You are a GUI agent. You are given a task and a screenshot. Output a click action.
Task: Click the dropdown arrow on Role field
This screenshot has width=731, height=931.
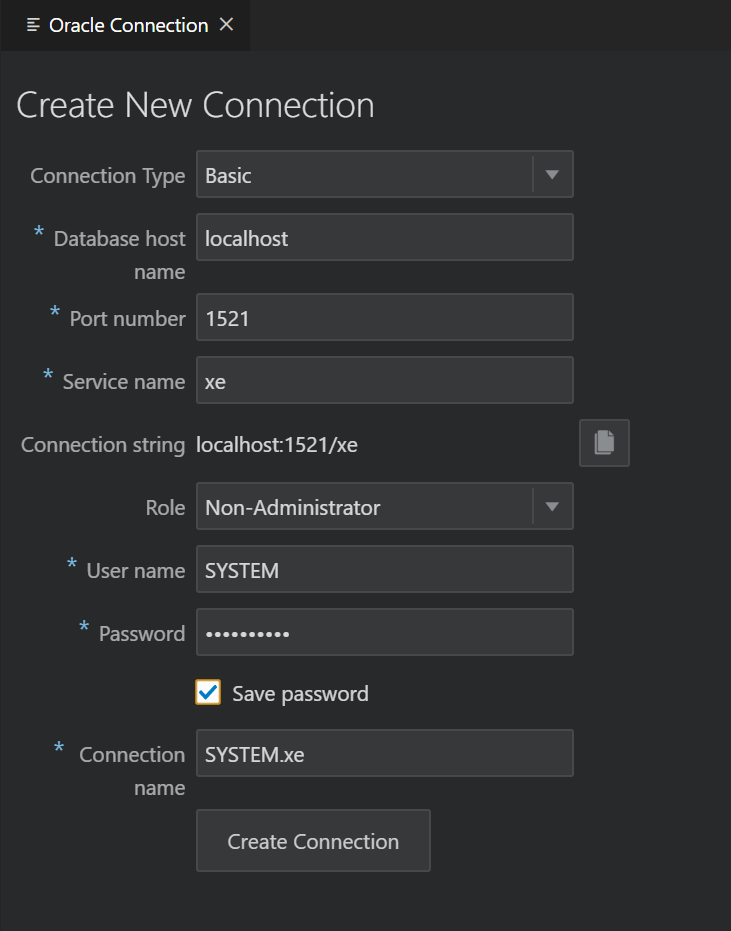552,506
